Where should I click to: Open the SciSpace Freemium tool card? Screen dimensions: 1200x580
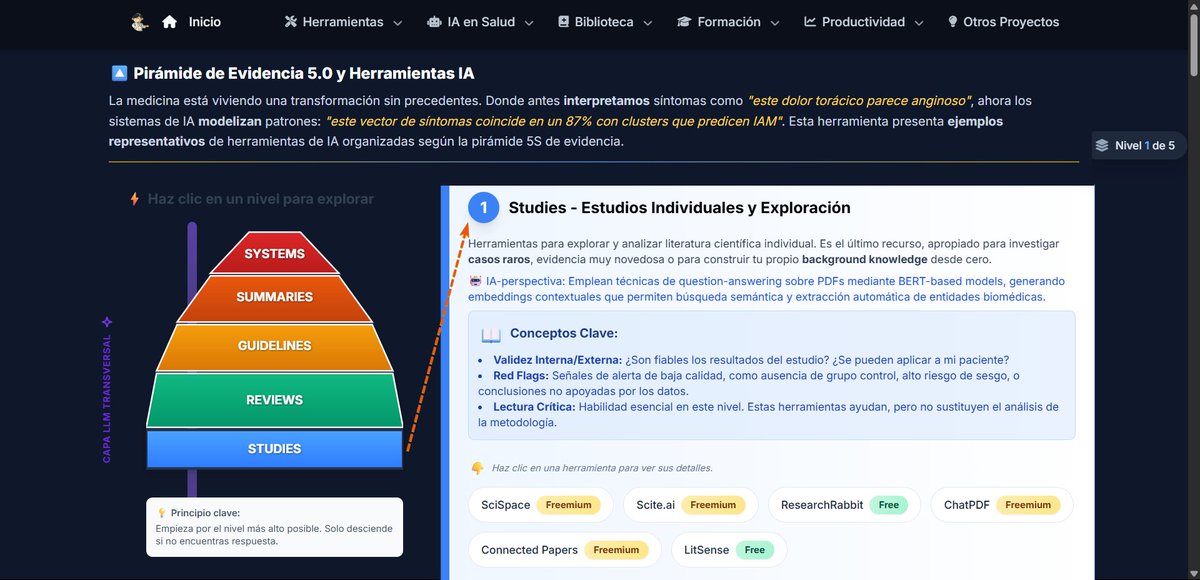540,505
